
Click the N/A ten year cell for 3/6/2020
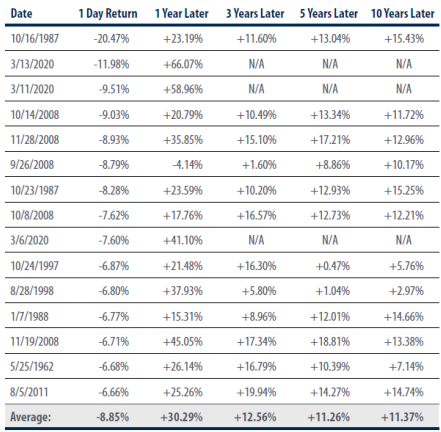tap(404, 240)
